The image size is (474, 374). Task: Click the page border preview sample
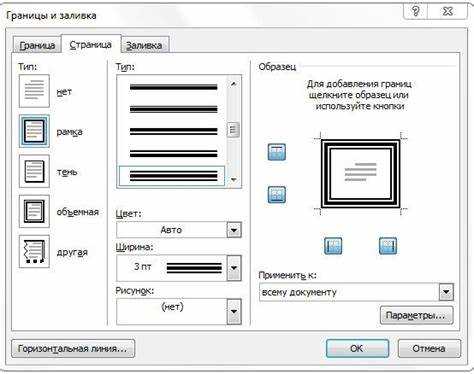click(x=360, y=174)
